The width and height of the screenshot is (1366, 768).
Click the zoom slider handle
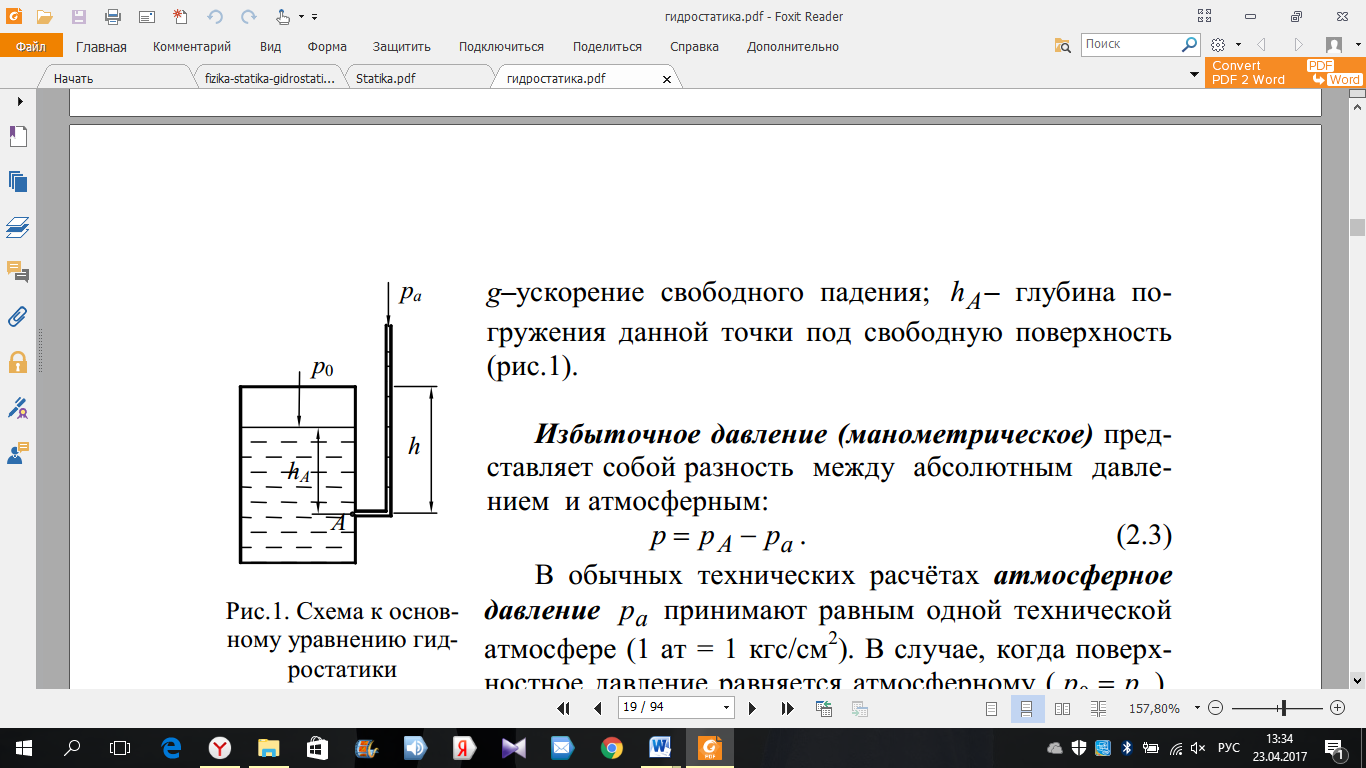(x=1283, y=708)
